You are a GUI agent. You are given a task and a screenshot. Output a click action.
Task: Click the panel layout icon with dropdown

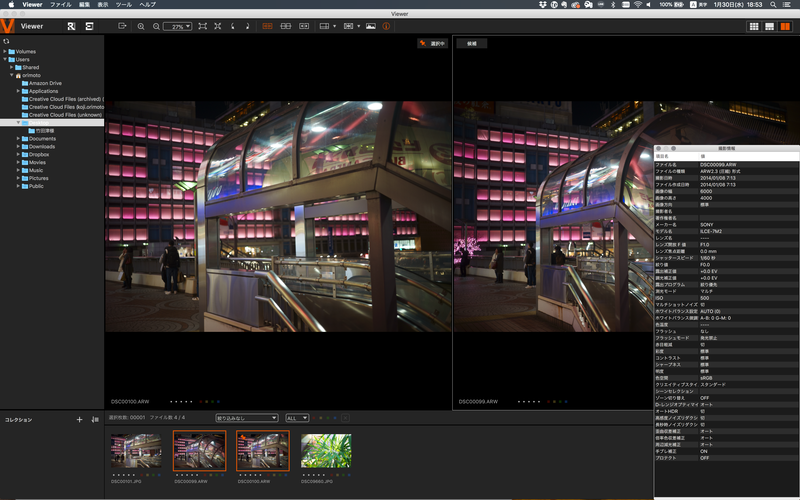click(324, 26)
